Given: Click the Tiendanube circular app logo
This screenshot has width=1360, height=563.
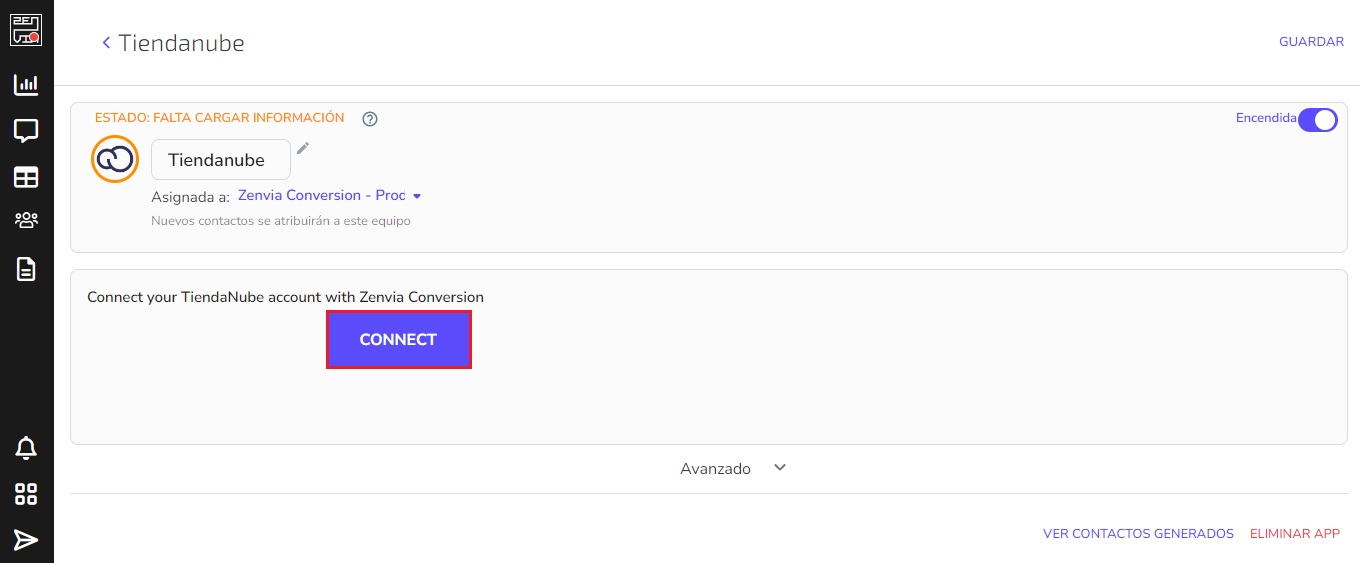Looking at the screenshot, I should (x=115, y=159).
